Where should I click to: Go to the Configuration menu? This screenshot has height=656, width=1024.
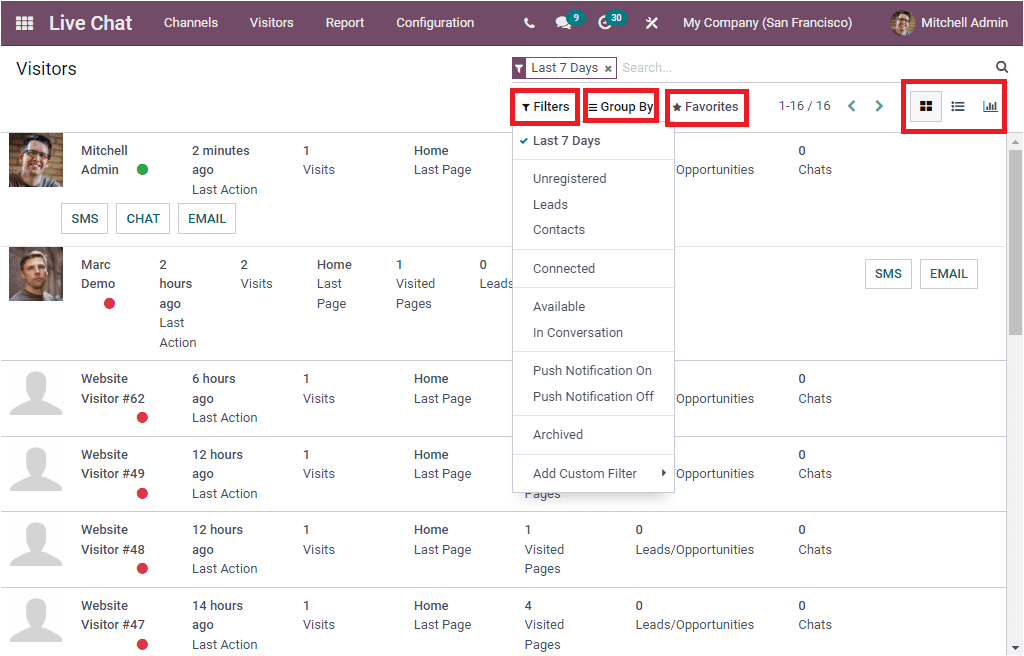coord(435,22)
